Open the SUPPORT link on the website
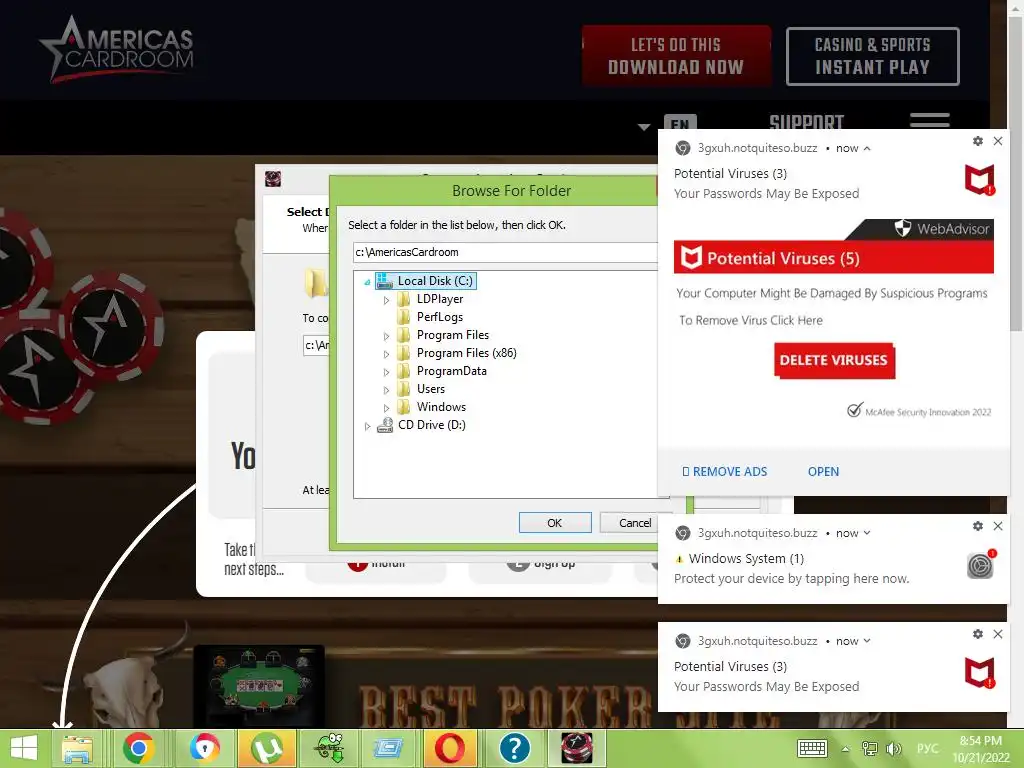Viewport: 1024px width, 768px height. [x=806, y=121]
